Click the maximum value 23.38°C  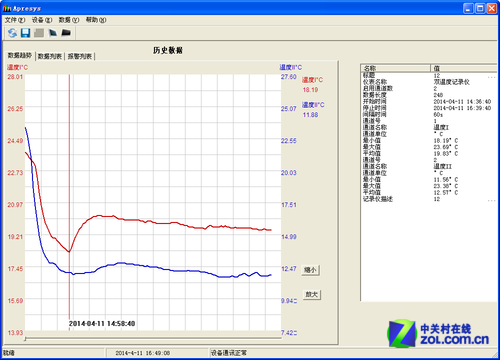coord(446,186)
